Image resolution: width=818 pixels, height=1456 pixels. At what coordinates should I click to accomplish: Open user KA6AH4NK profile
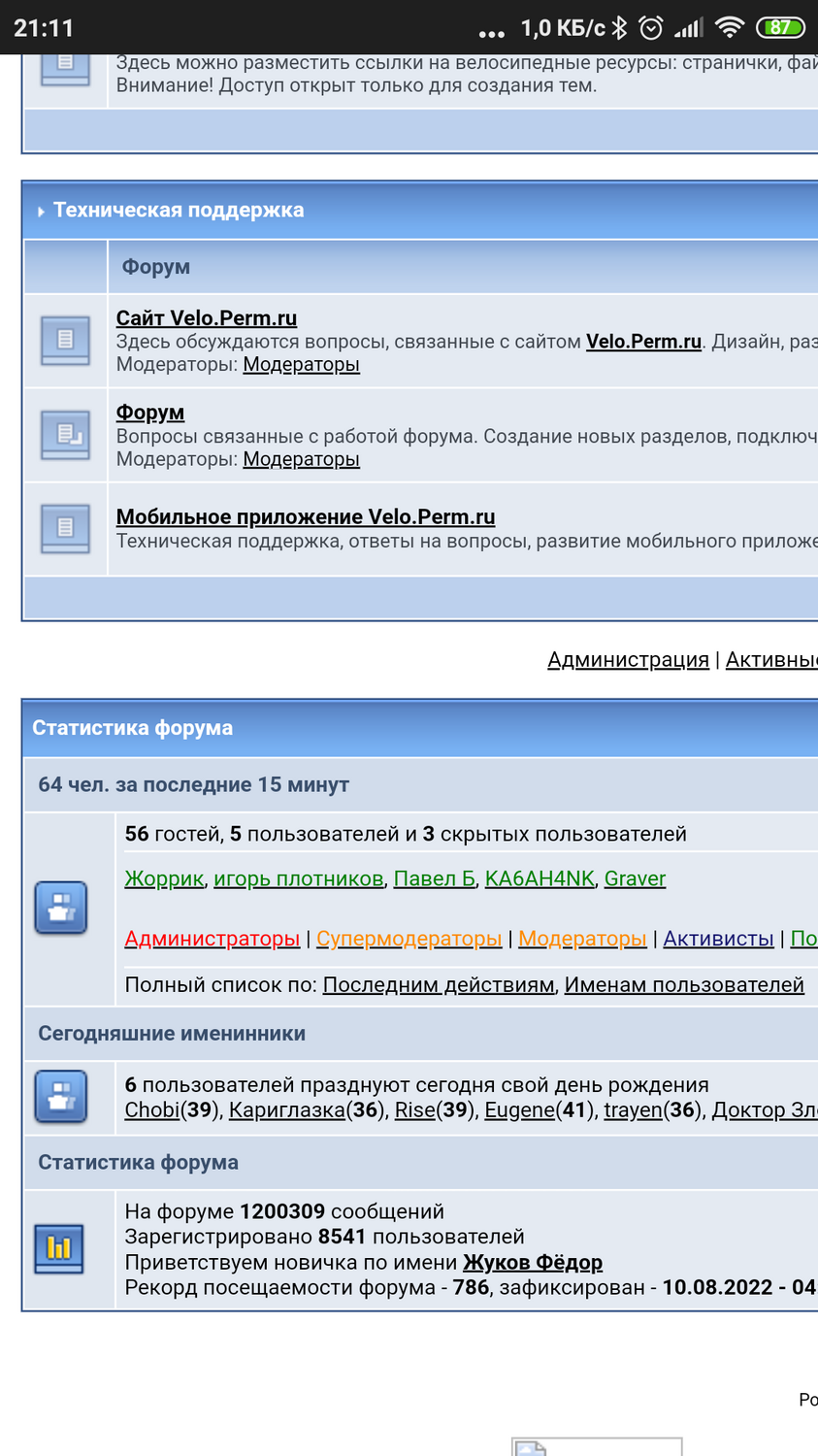coord(540,878)
